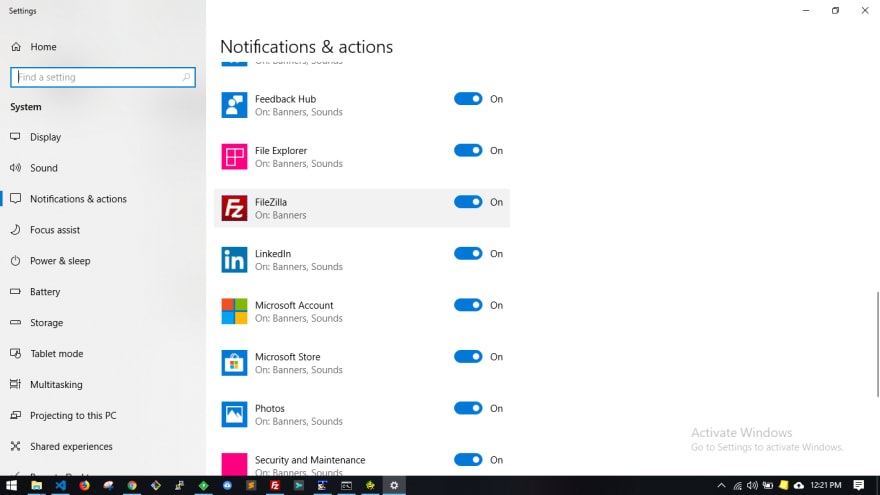Click the FileZilla app icon in list

(234, 208)
